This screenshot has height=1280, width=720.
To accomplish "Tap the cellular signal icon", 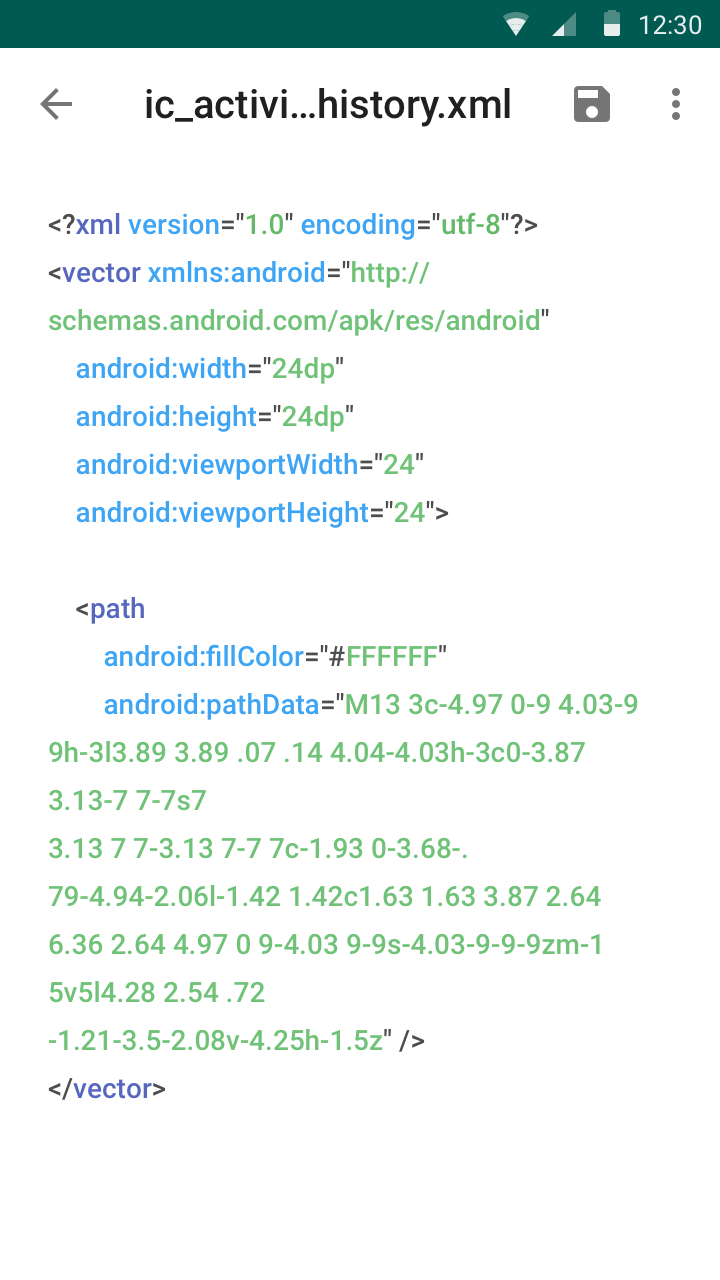I will tap(565, 24).
